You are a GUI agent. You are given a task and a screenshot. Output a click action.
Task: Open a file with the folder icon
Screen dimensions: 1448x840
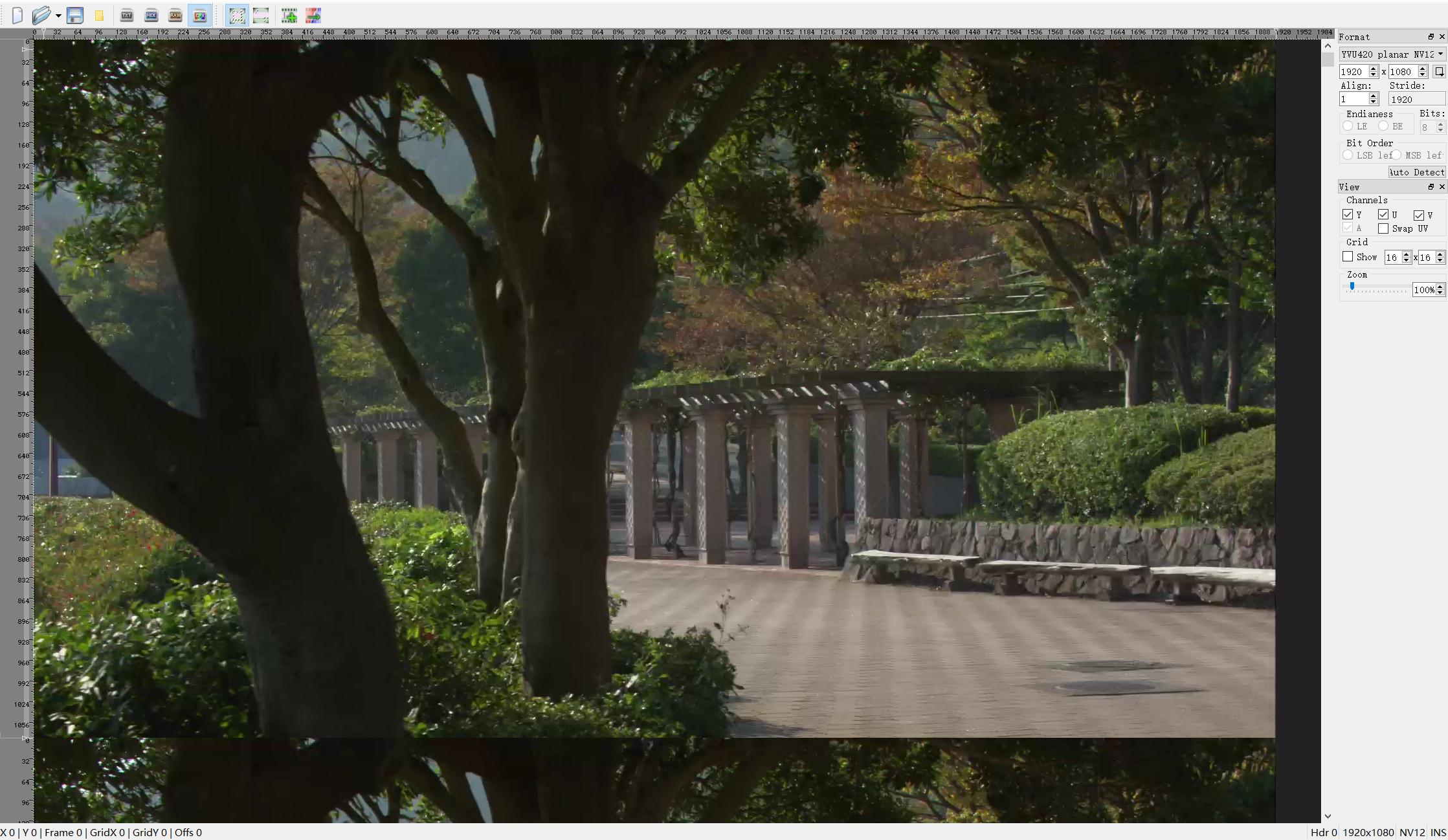coord(41,16)
